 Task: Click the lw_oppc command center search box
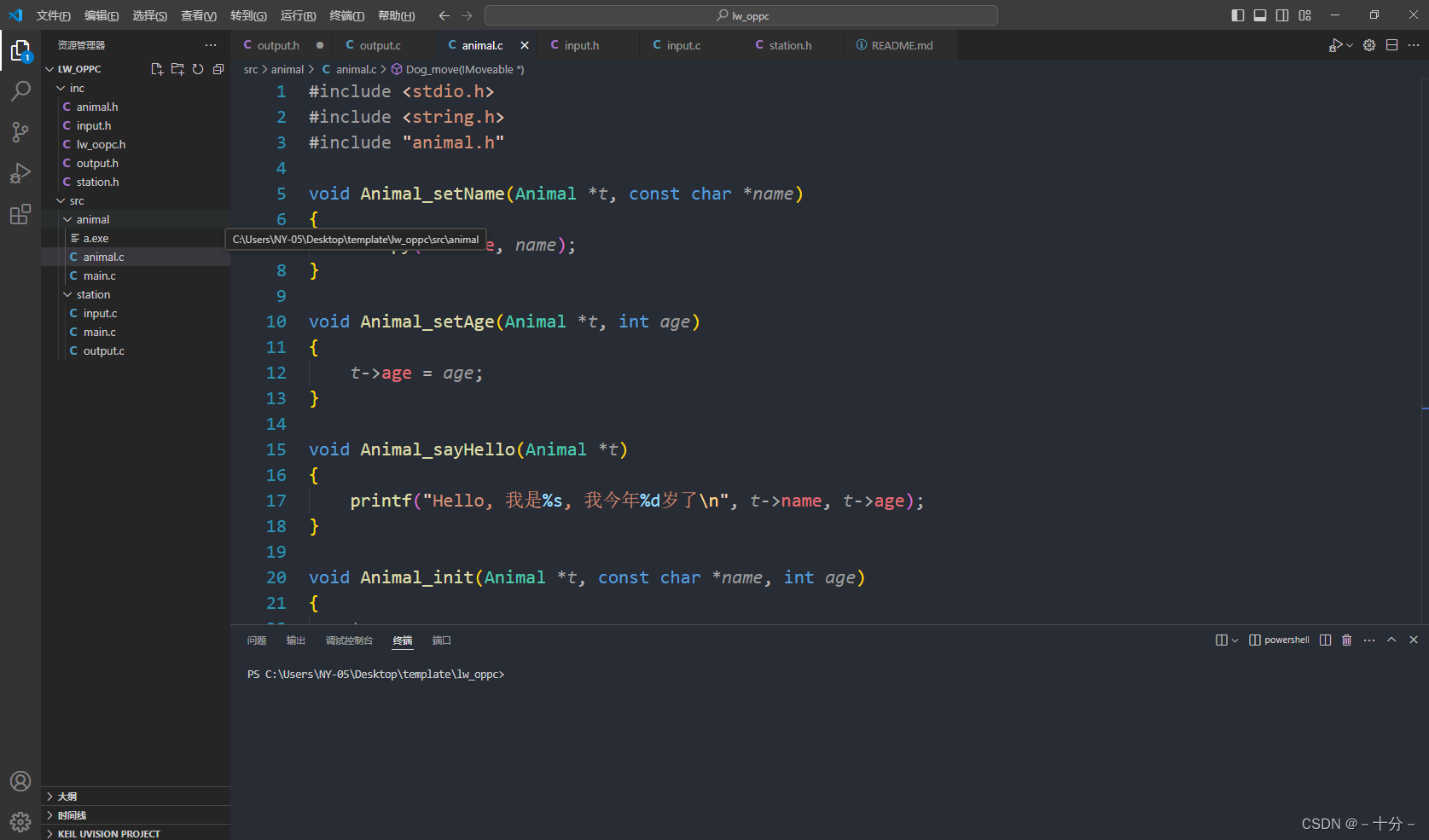741,15
